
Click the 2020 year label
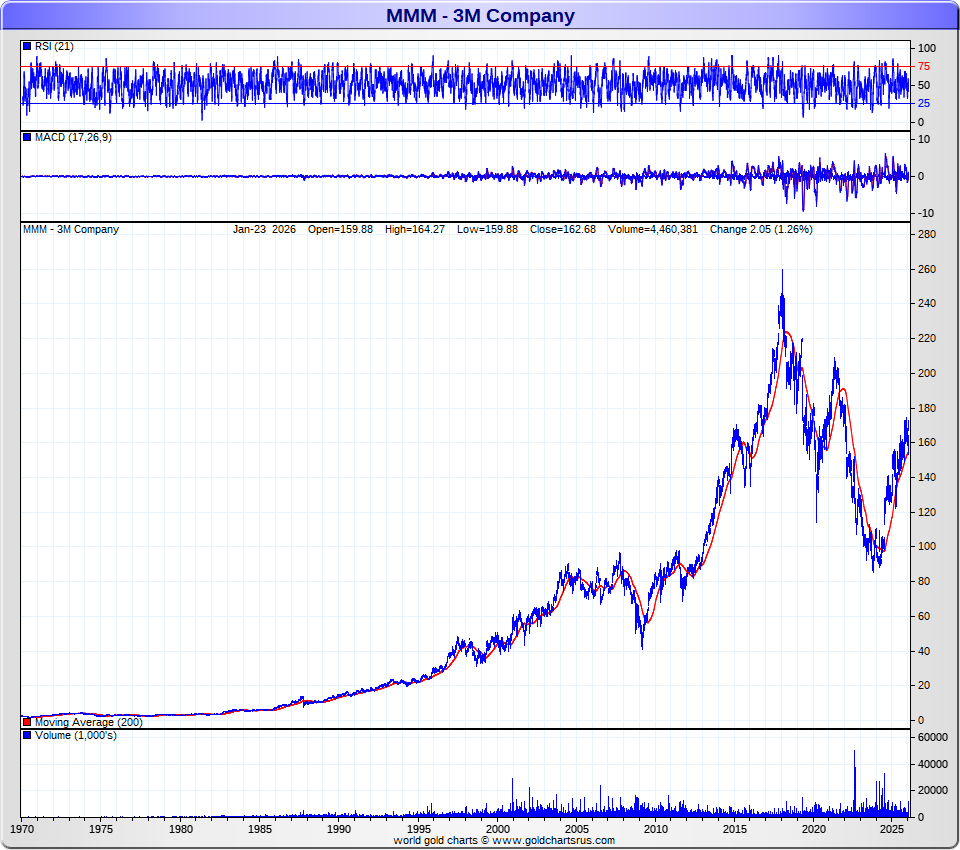coord(814,829)
